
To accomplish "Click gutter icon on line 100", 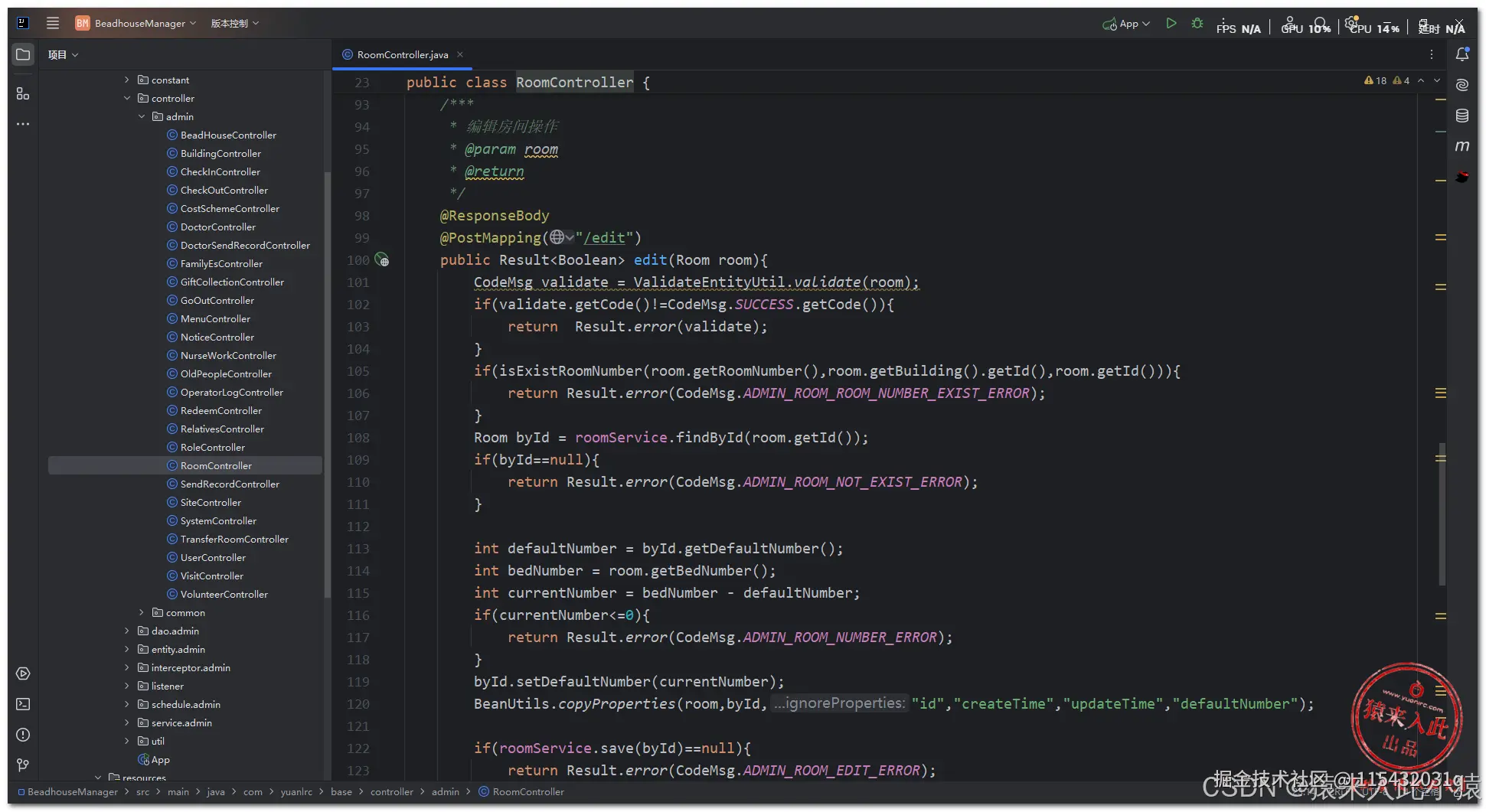I will tap(381, 260).
